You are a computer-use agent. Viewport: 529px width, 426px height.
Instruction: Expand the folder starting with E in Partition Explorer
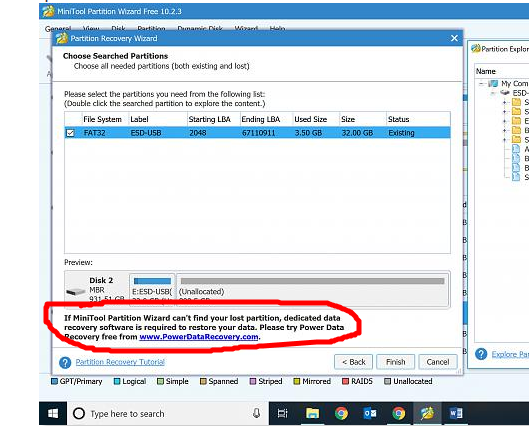(504, 121)
